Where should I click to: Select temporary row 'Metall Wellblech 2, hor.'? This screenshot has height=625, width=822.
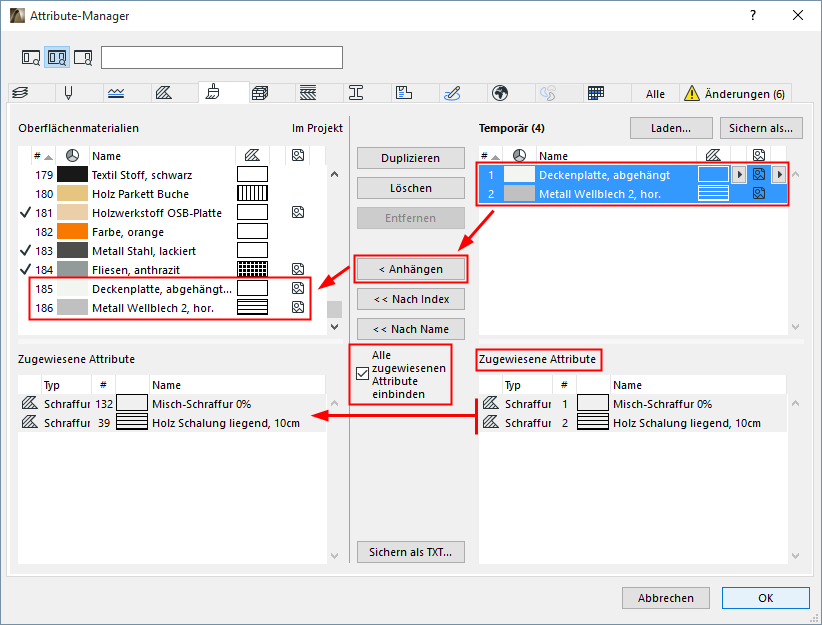632,193
